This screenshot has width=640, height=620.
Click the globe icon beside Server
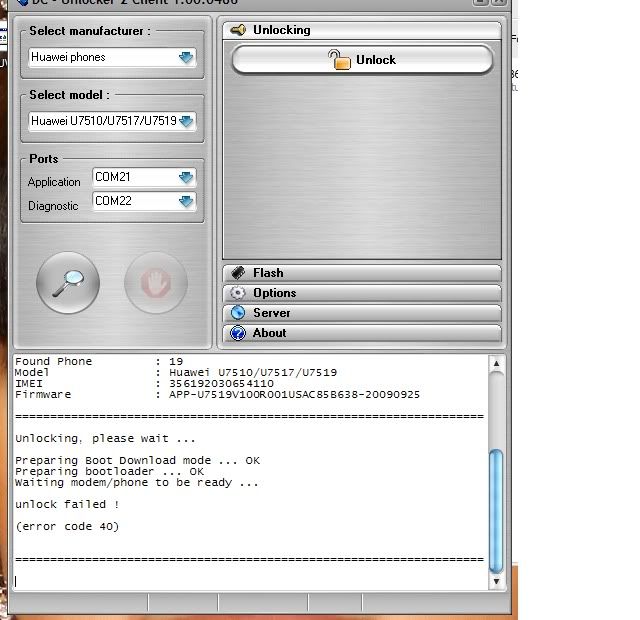(x=238, y=313)
